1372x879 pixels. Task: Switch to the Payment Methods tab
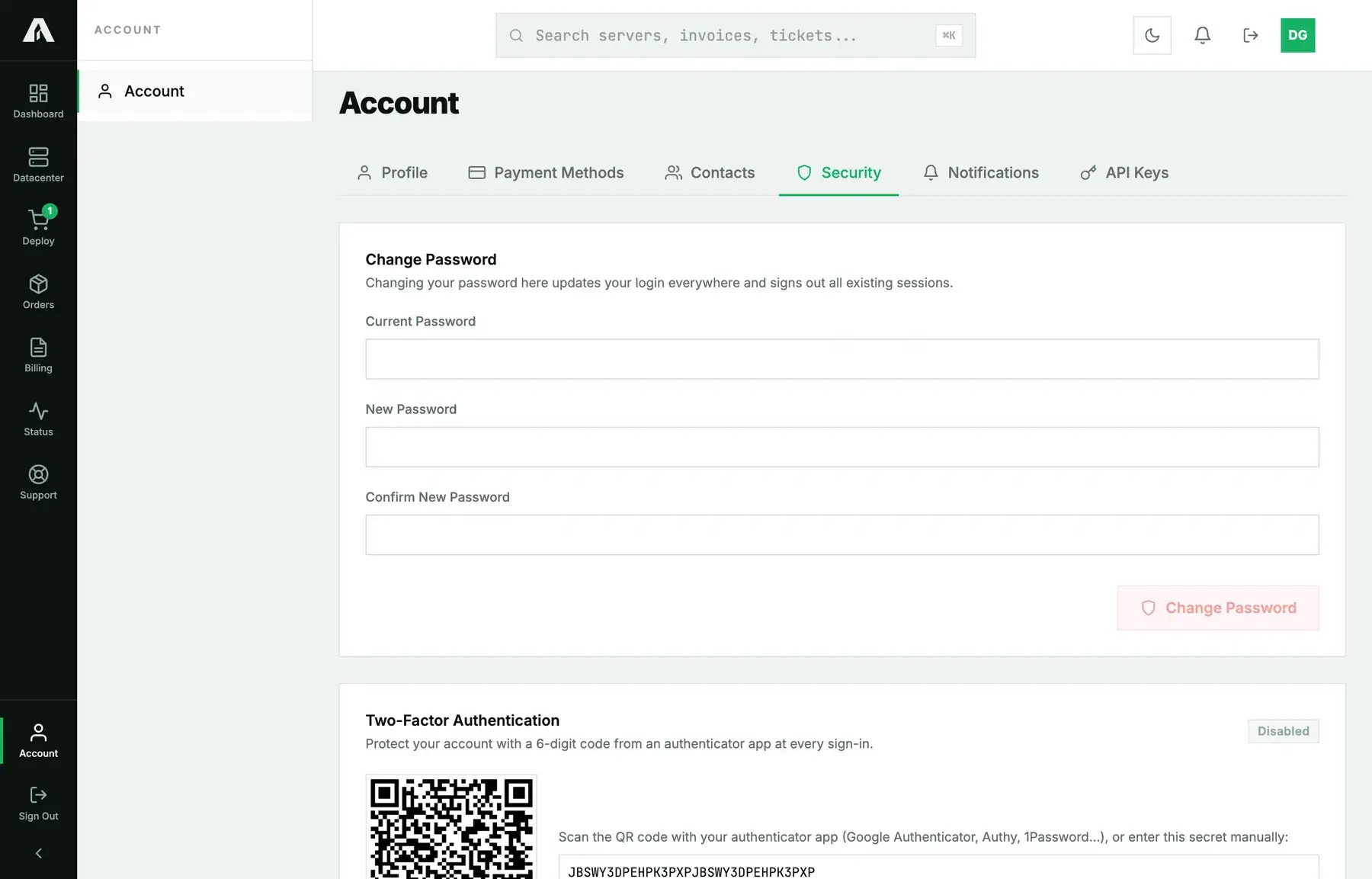546,173
